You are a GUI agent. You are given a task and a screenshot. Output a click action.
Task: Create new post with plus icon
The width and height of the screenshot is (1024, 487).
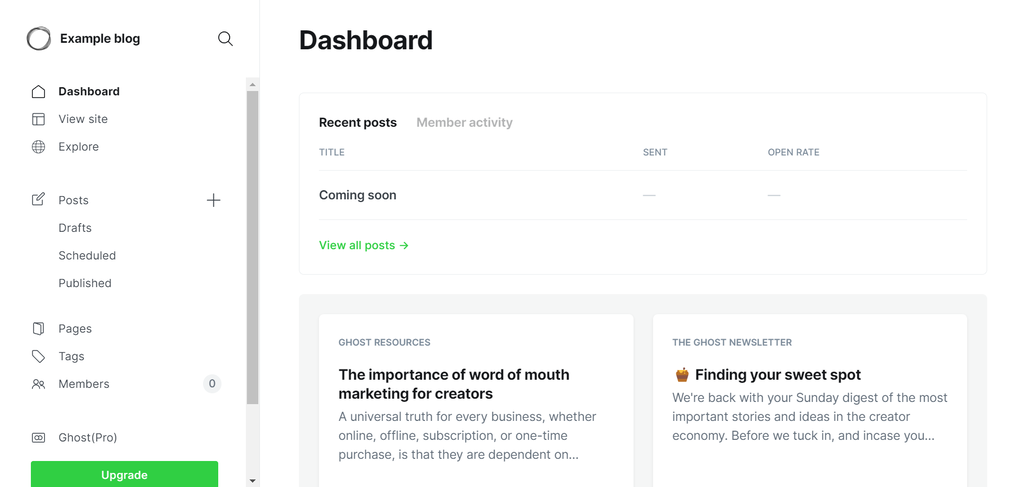point(213,200)
